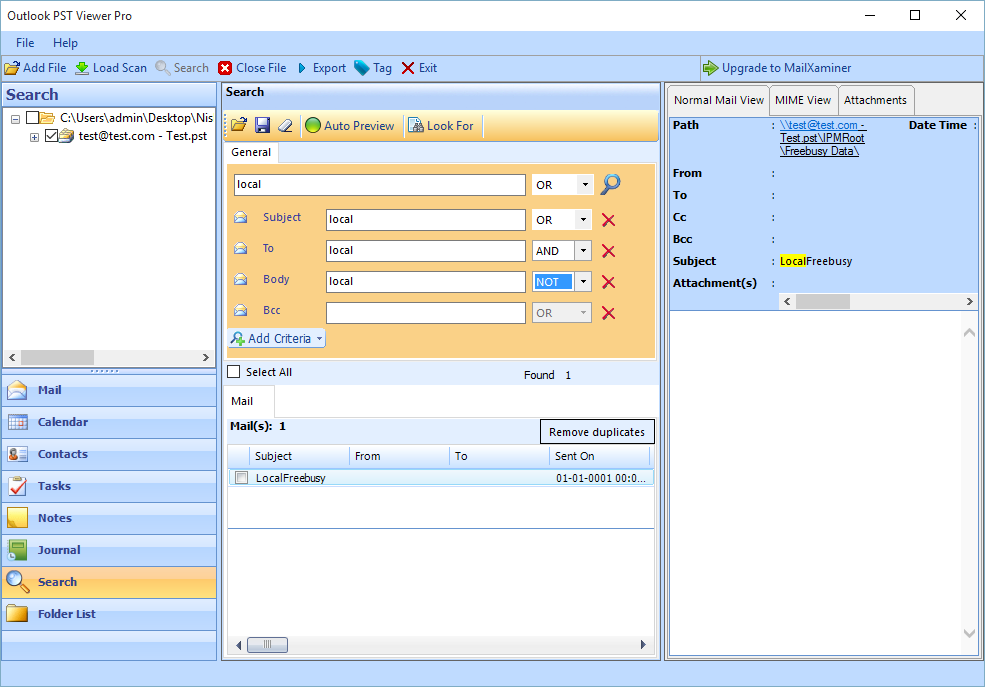Expand the test@test.com tree node
985x687 pixels.
pos(34,137)
